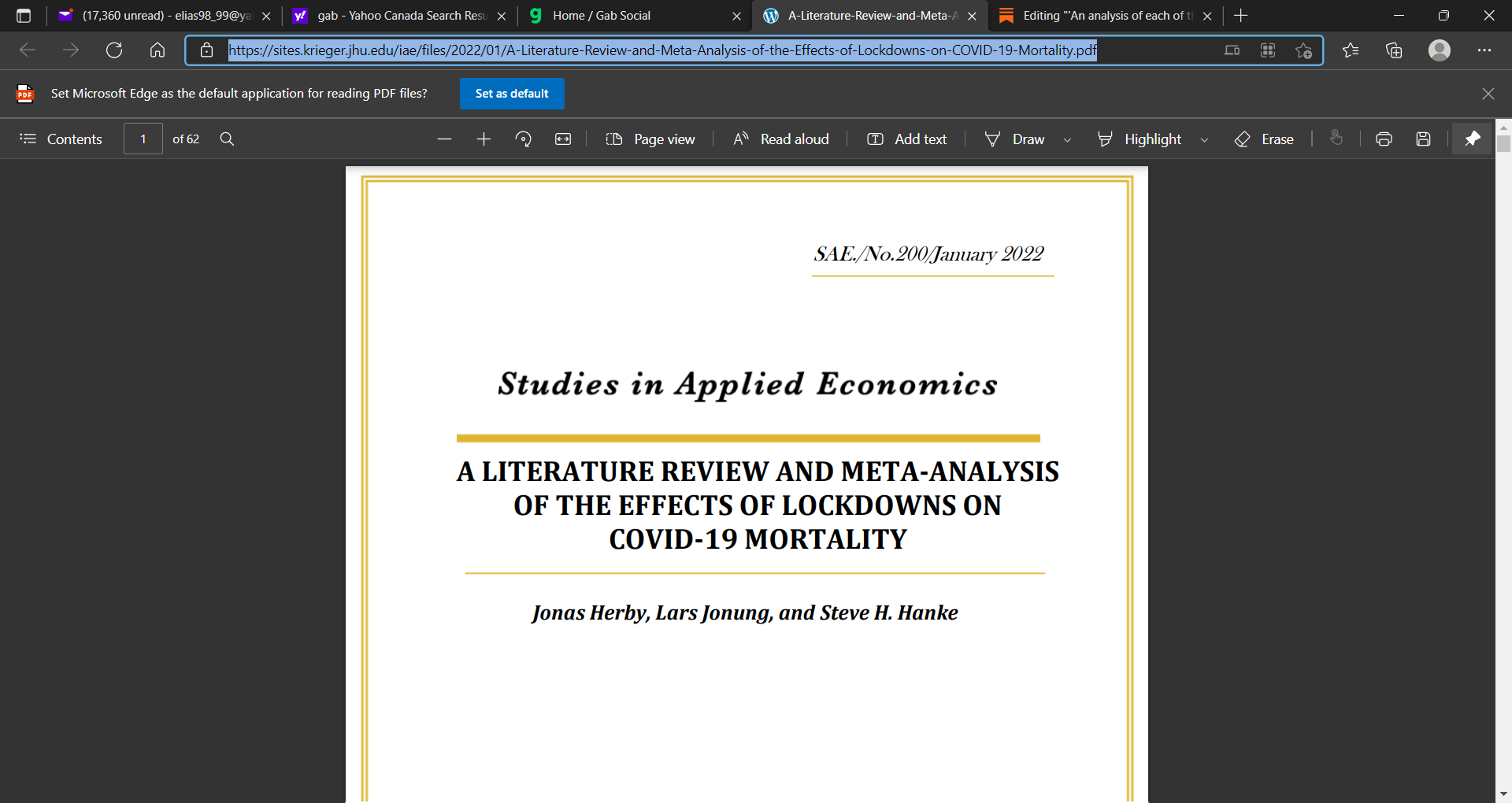Activate the Draw tool

pyautogui.click(x=1014, y=139)
